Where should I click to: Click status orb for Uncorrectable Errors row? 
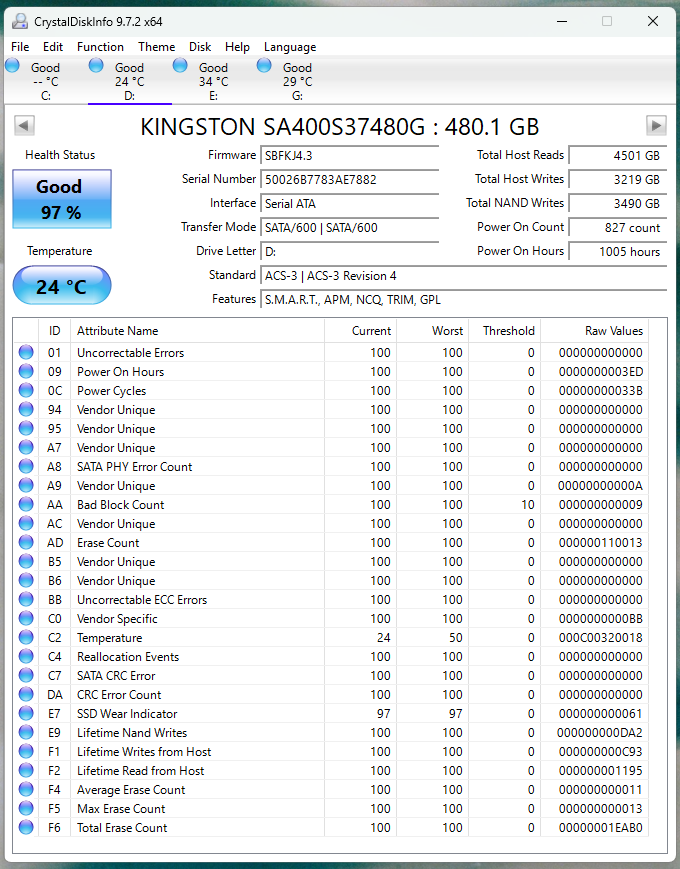(x=26, y=353)
